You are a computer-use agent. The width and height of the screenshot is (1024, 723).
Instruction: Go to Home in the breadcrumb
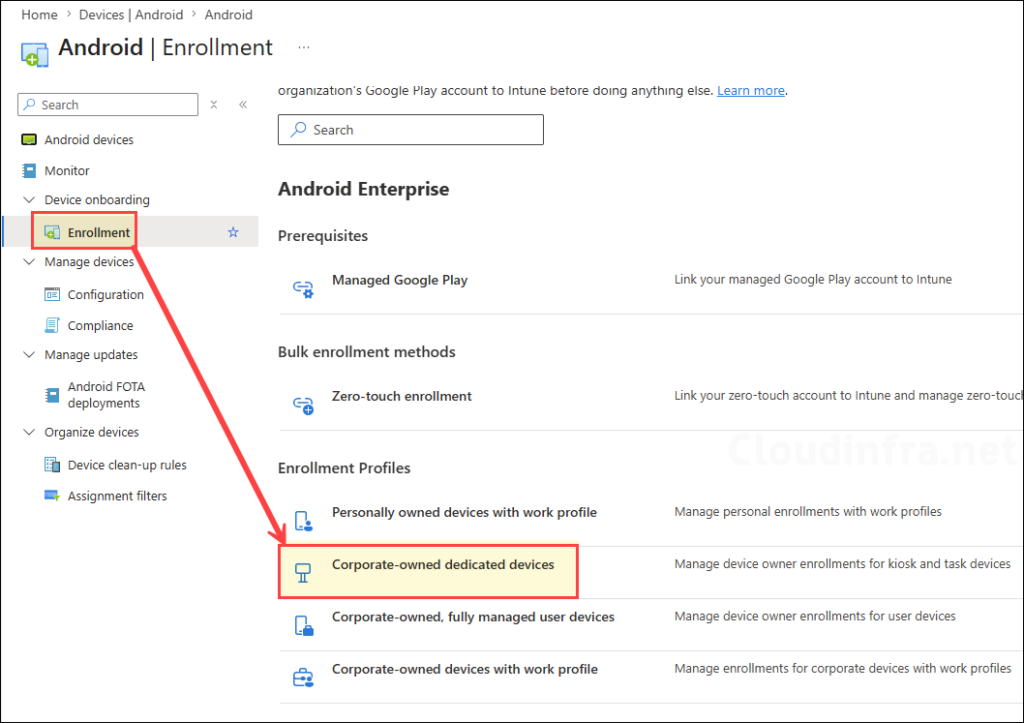pyautogui.click(x=39, y=14)
